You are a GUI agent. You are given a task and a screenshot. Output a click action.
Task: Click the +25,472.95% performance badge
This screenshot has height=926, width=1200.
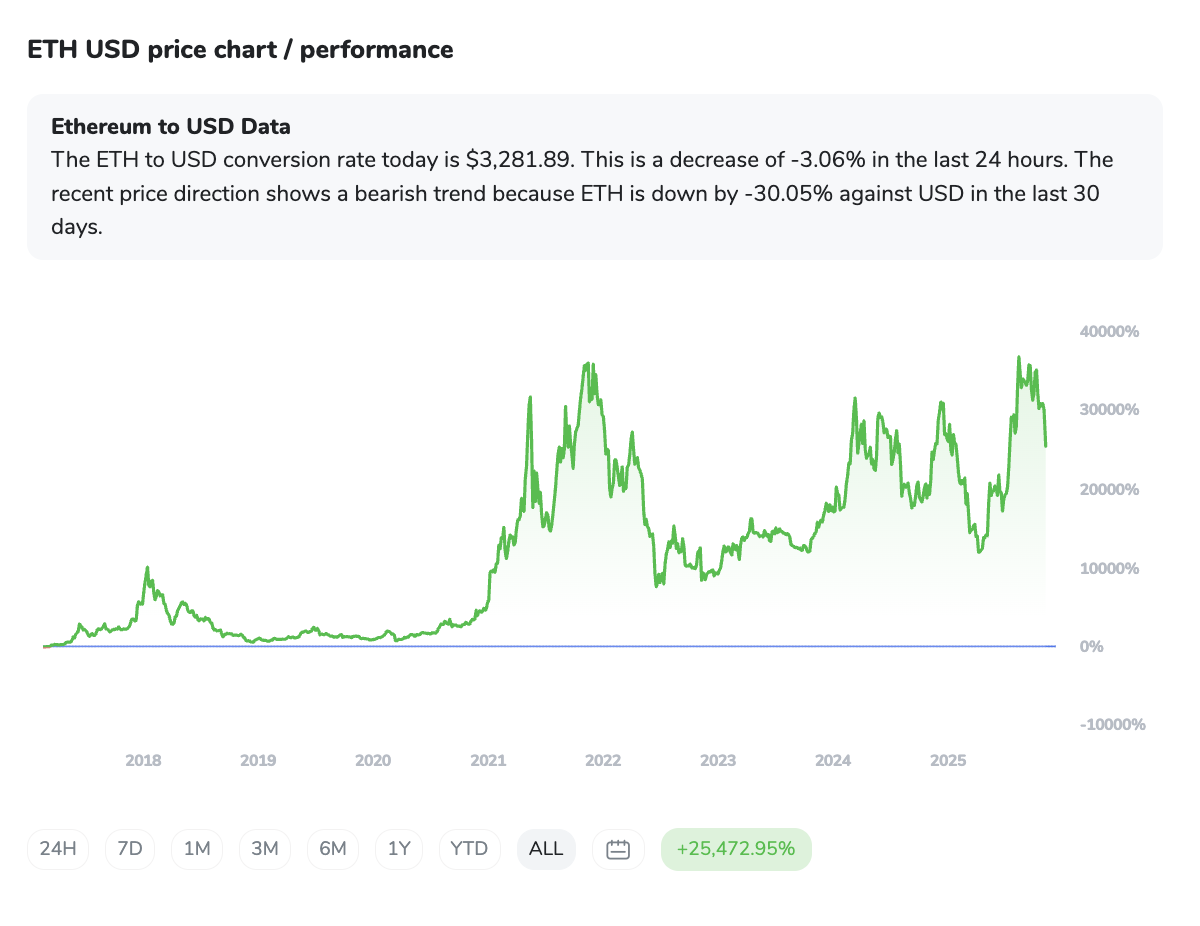[736, 849]
